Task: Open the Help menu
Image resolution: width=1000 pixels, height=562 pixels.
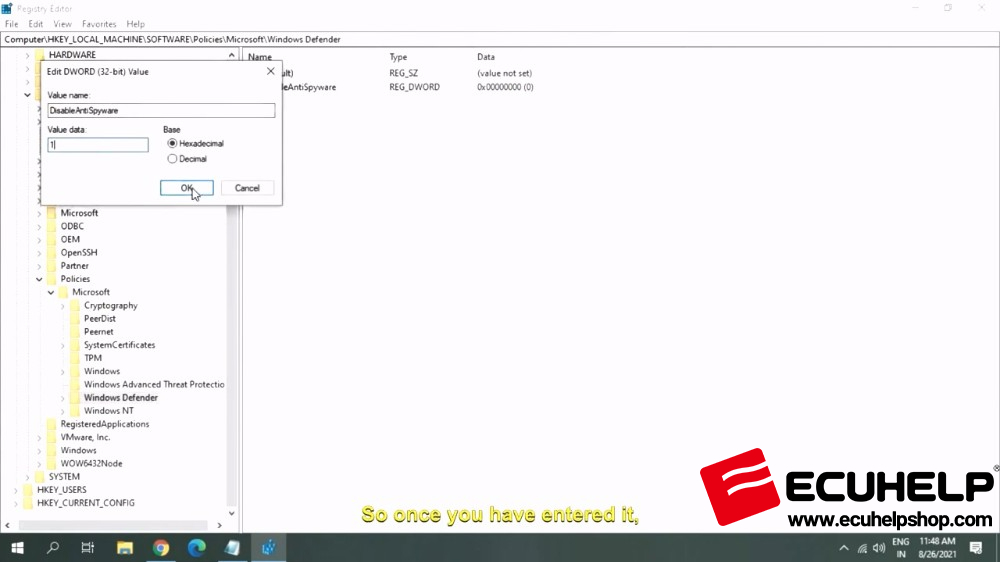Action: (135, 24)
